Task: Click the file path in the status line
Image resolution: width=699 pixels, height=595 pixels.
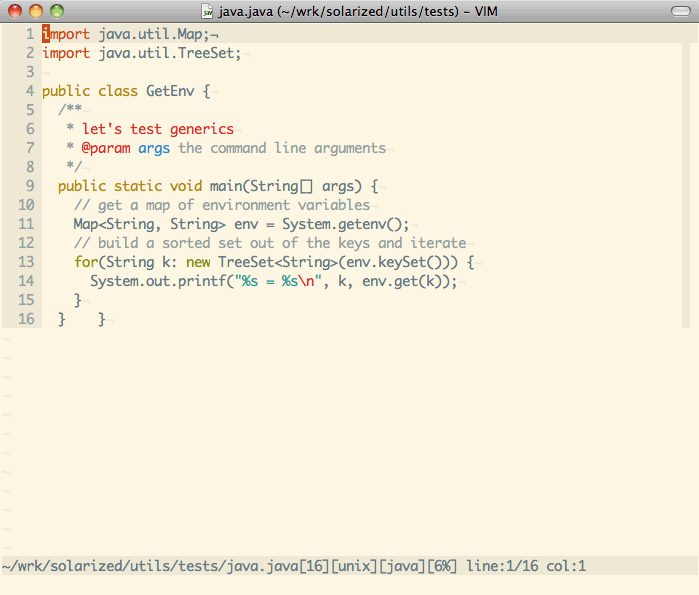Action: (150, 566)
